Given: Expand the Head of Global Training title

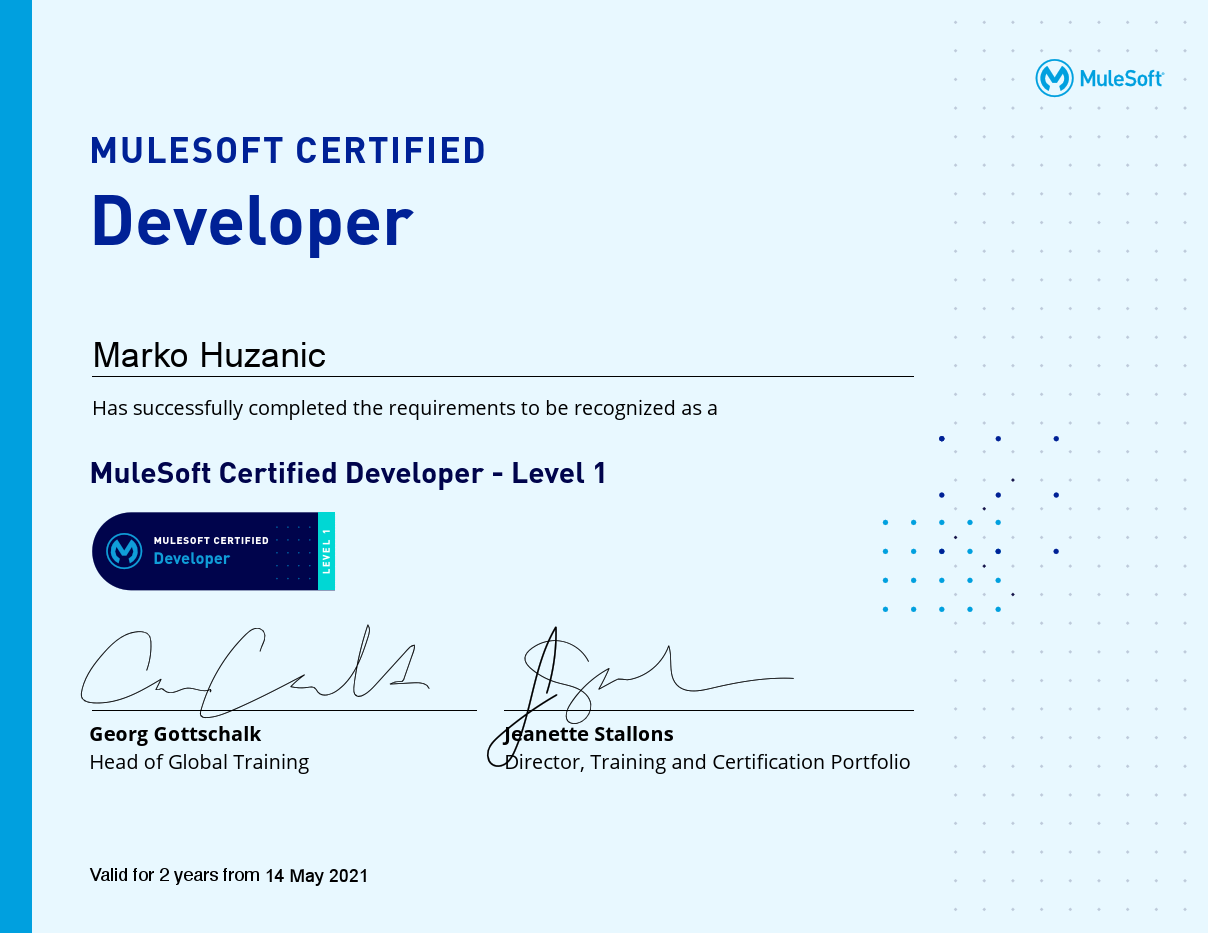Looking at the screenshot, I should 198,761.
